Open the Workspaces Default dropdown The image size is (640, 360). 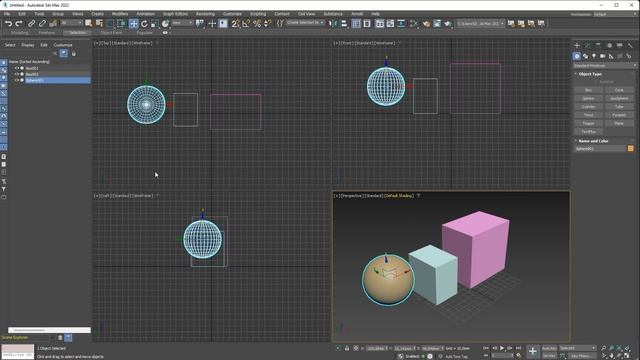pyautogui.click(x=615, y=14)
